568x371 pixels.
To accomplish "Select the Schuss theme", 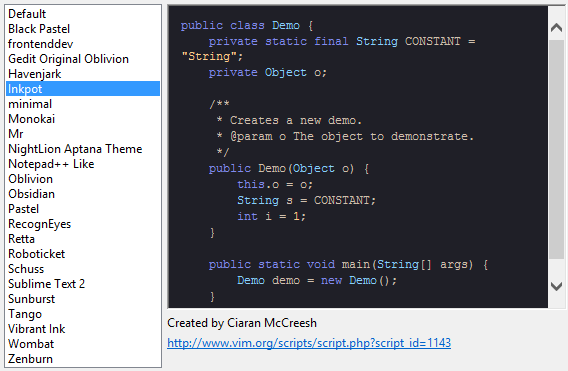I will click(x=83, y=269).
